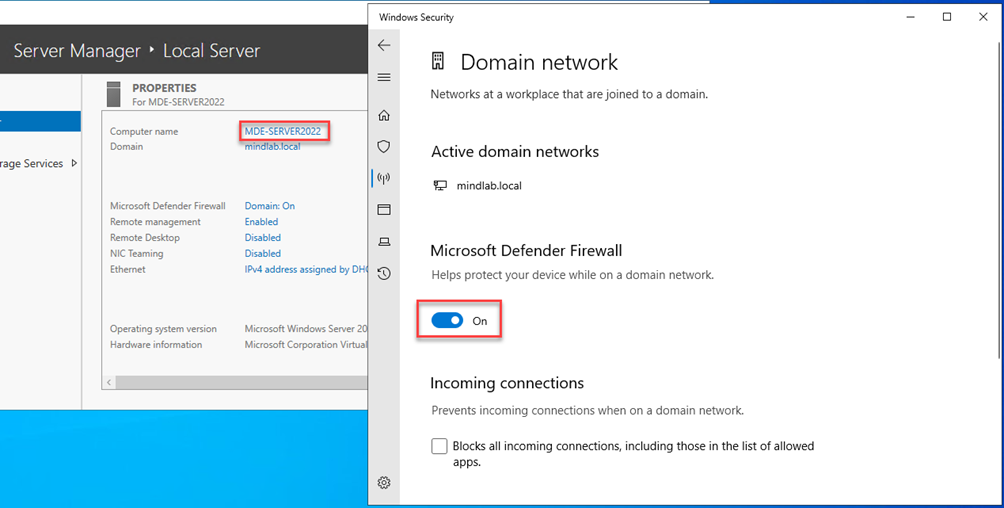This screenshot has width=1004, height=508.
Task: Open the mindlab.local domain link in Server Manager
Action: (x=272, y=147)
